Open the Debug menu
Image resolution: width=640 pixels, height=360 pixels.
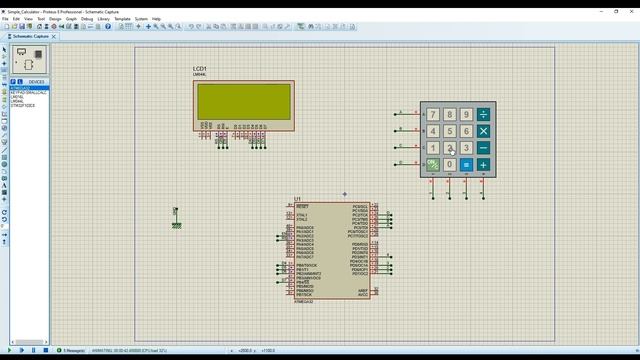[x=87, y=19]
